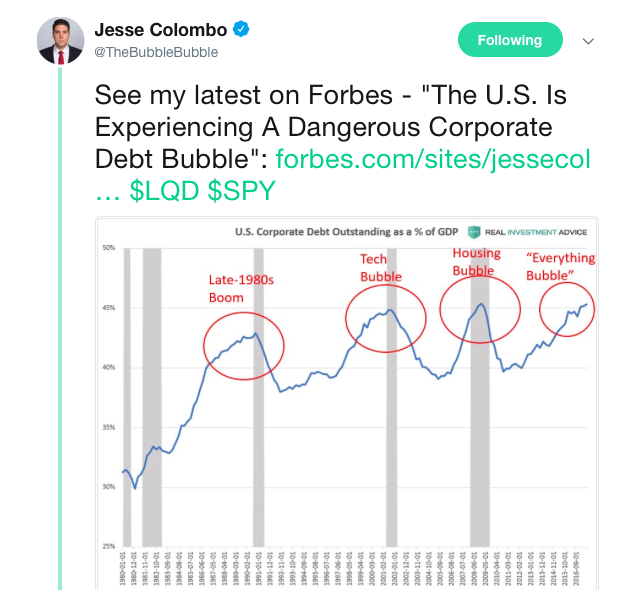This screenshot has width=635, height=590.
Task: Click the 50% y-axis label
Action: 108,247
